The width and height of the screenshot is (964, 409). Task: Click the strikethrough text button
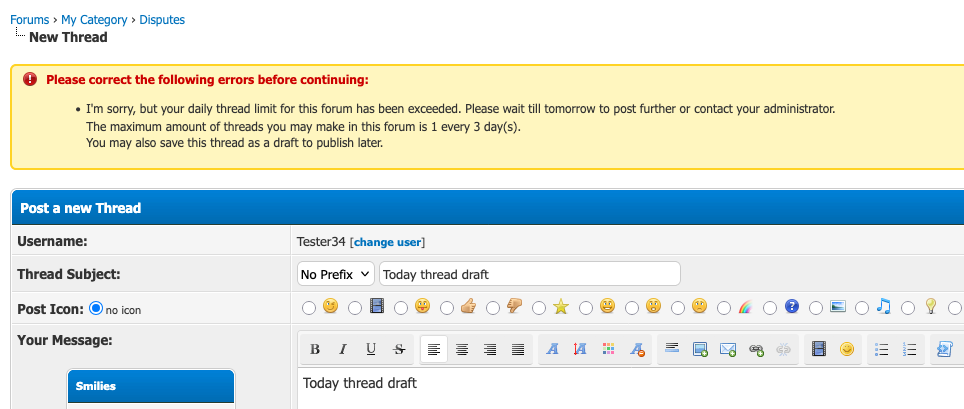coord(399,349)
